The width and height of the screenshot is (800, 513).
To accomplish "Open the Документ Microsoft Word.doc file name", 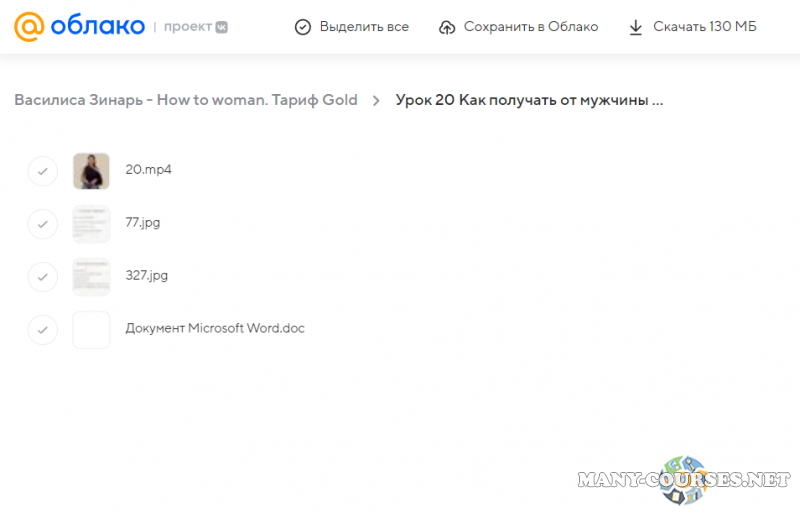I will pyautogui.click(x=215, y=328).
